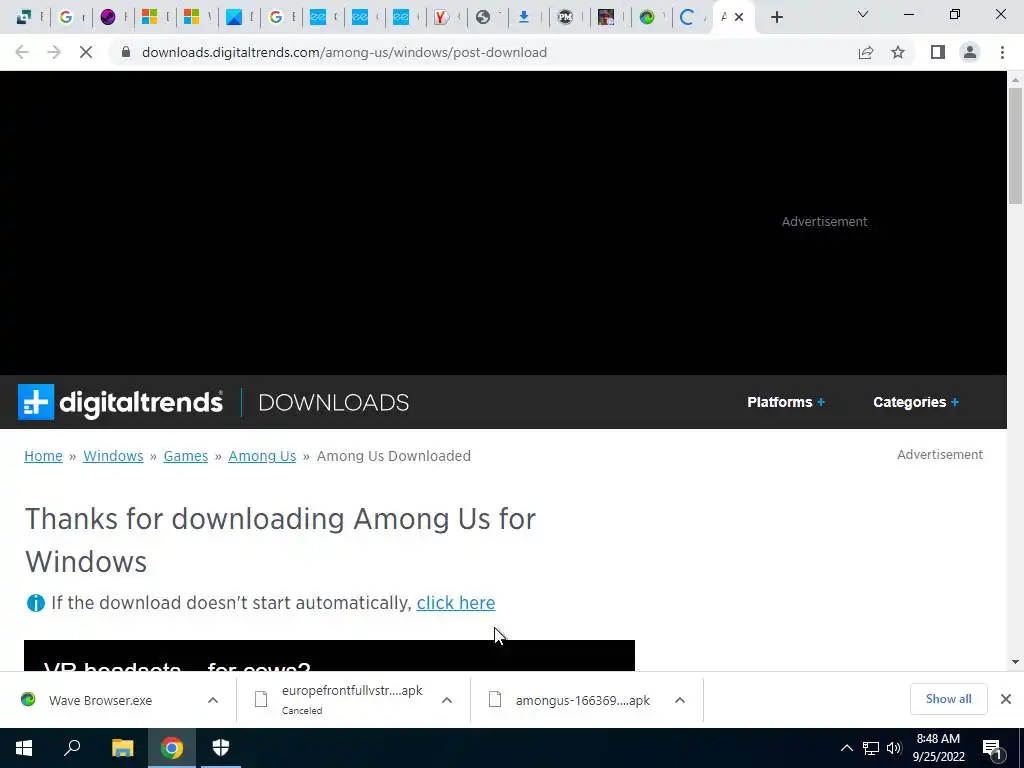View site security lock info
This screenshot has width=1024, height=768.
(x=126, y=52)
